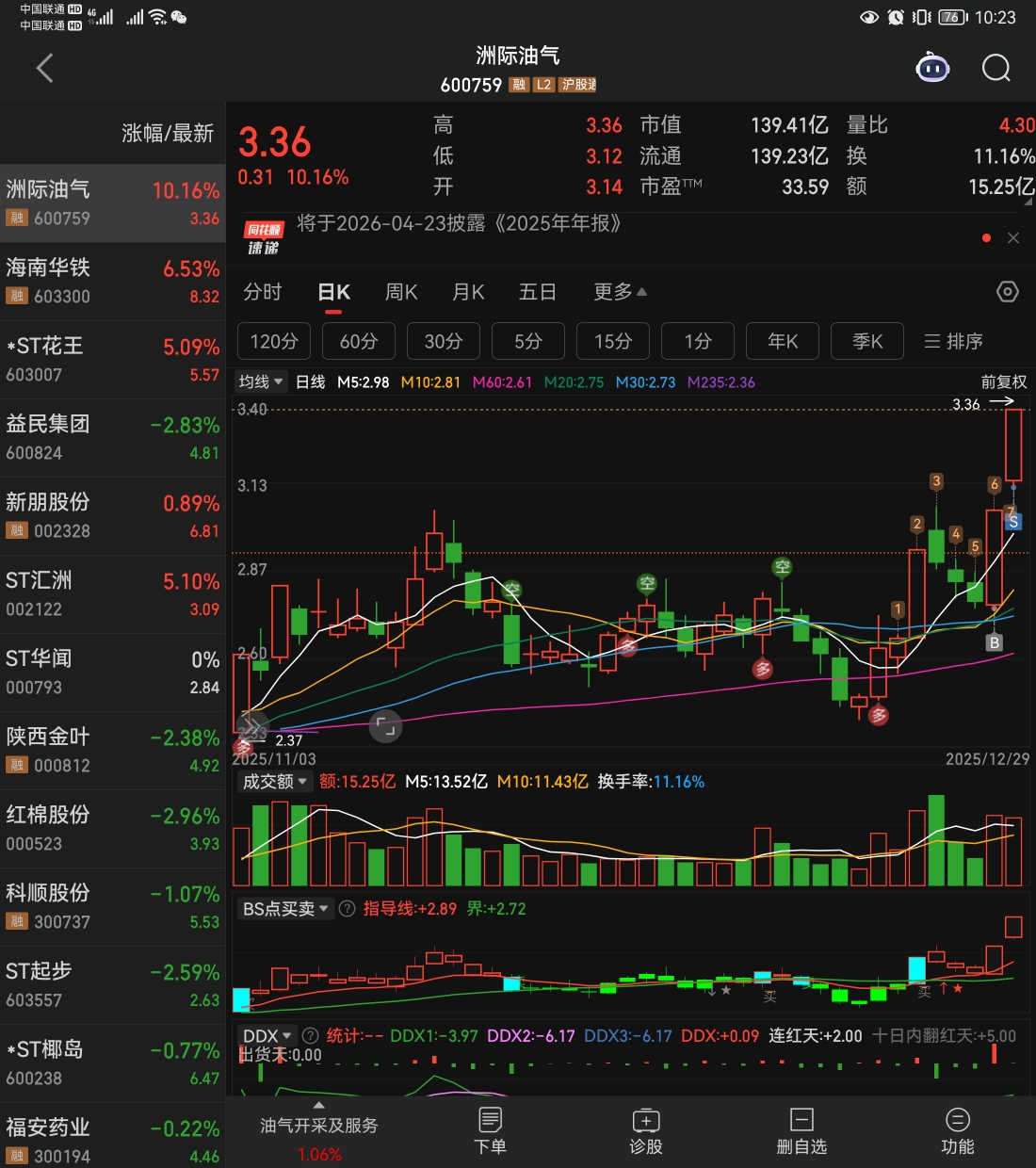The image size is (1036, 1168).
Task: Expand the DDX indicator dropdown
Action: click(267, 1036)
